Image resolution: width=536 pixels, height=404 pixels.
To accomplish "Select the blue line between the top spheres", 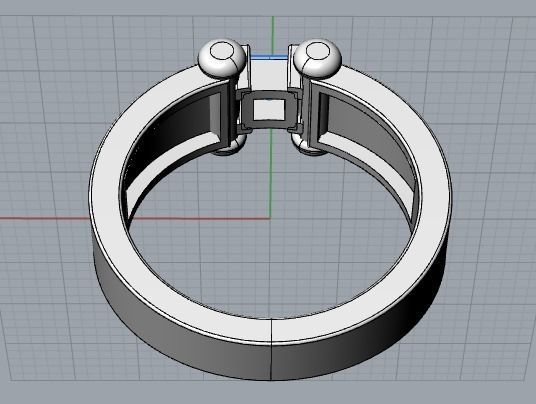I will click(x=269, y=57).
